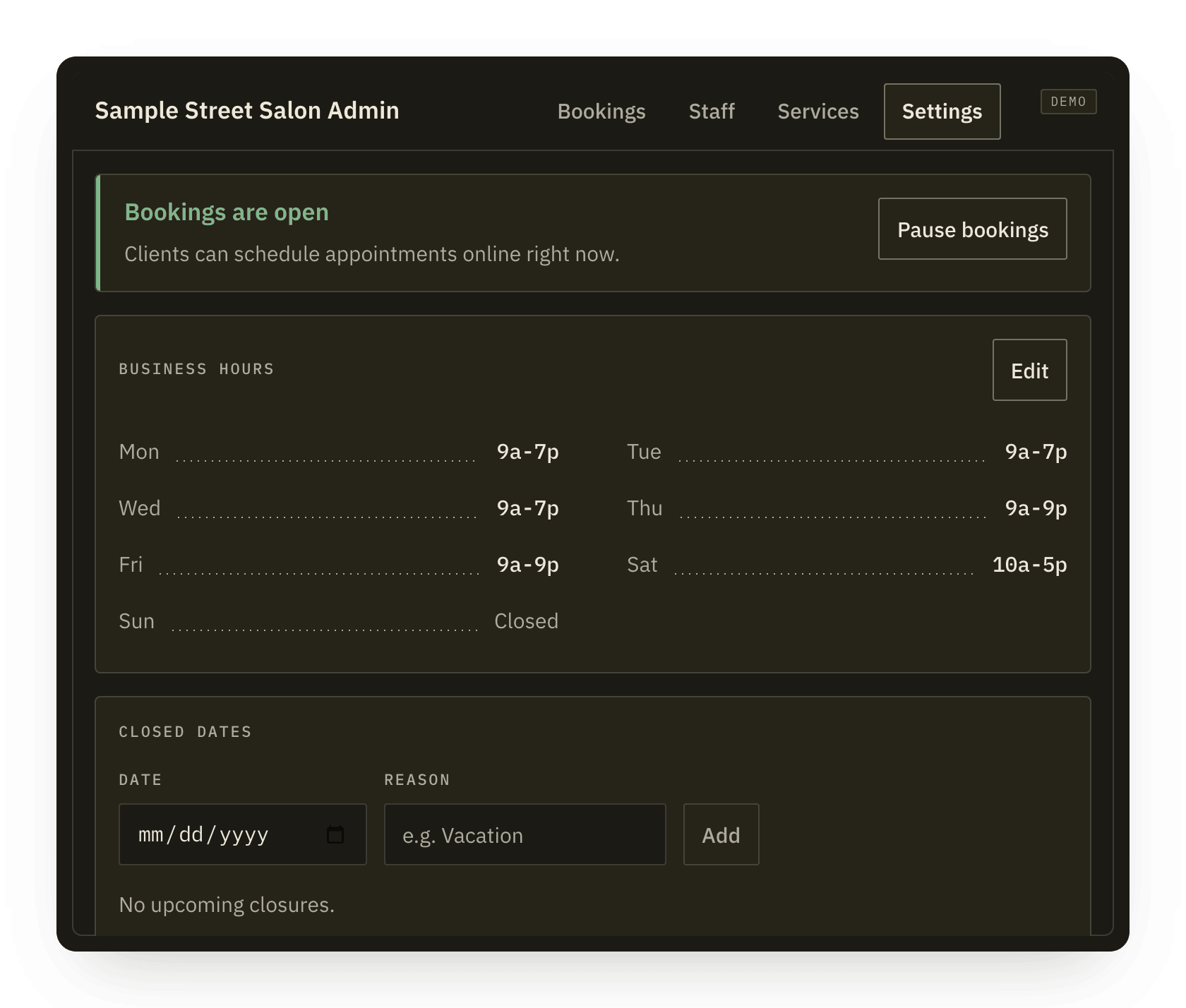Click the Fri day label
This screenshot has height=1008, width=1186.
point(131,565)
